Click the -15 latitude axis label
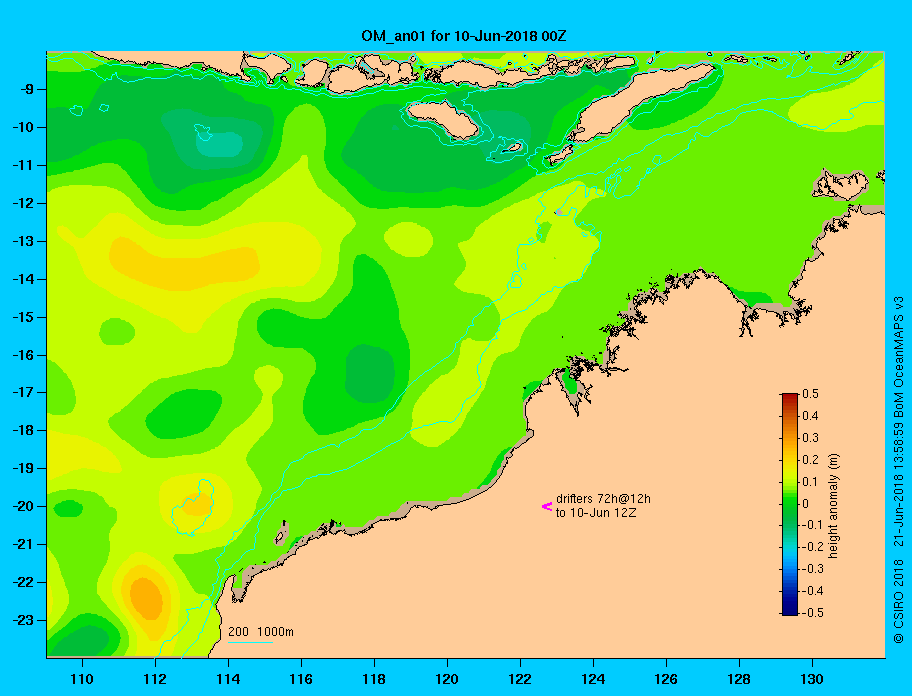912x696 pixels. [x=22, y=317]
